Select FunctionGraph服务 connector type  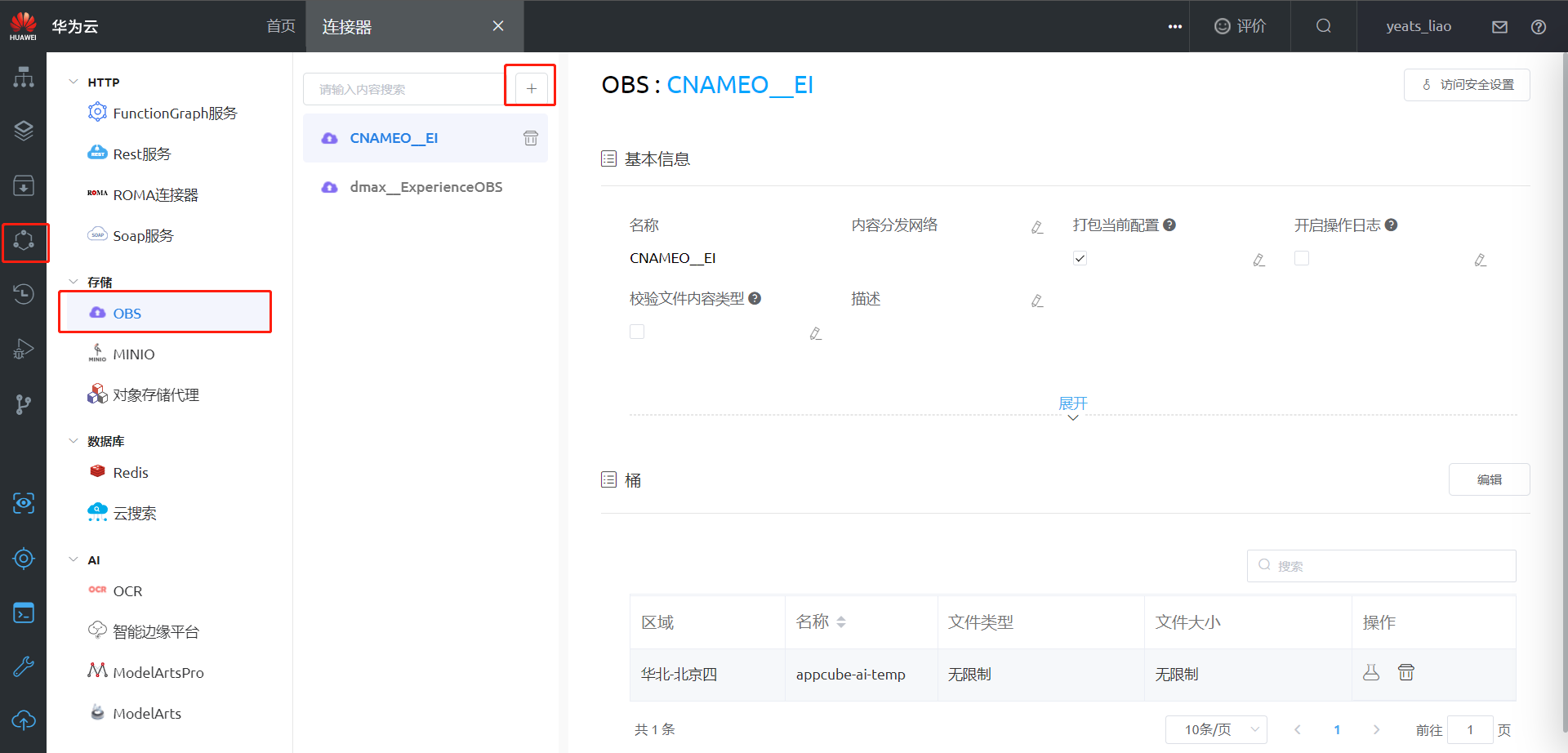(x=162, y=113)
